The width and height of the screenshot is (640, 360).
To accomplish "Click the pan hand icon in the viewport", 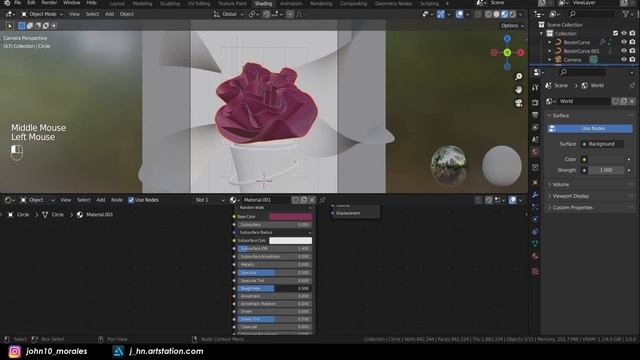I will pyautogui.click(x=518, y=89).
